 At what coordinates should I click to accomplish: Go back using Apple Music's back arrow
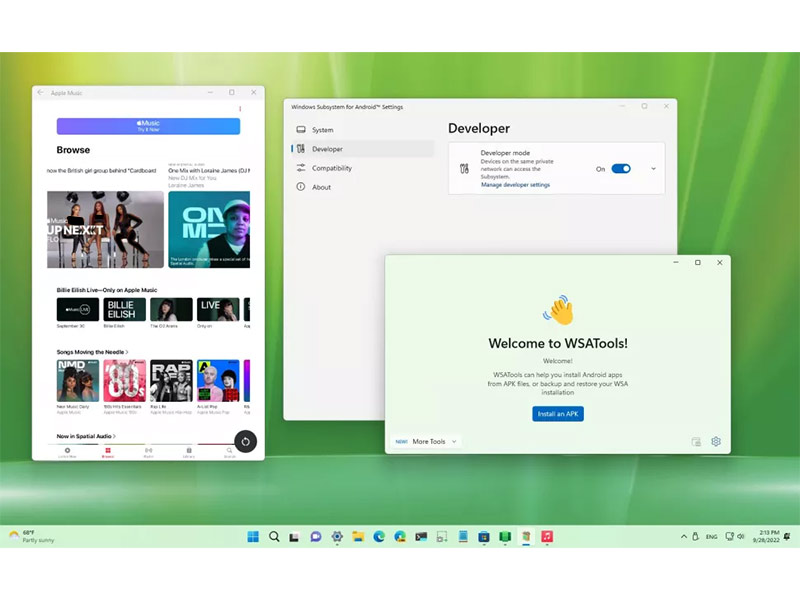coord(41,92)
